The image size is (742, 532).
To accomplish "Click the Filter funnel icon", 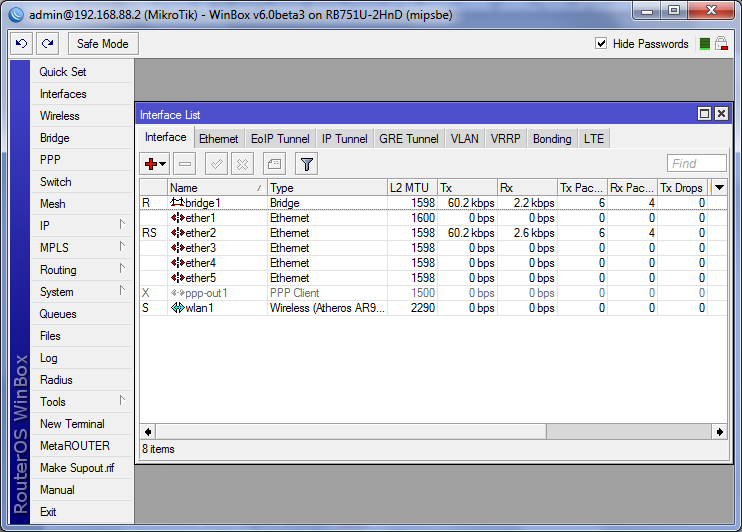I will [307, 164].
